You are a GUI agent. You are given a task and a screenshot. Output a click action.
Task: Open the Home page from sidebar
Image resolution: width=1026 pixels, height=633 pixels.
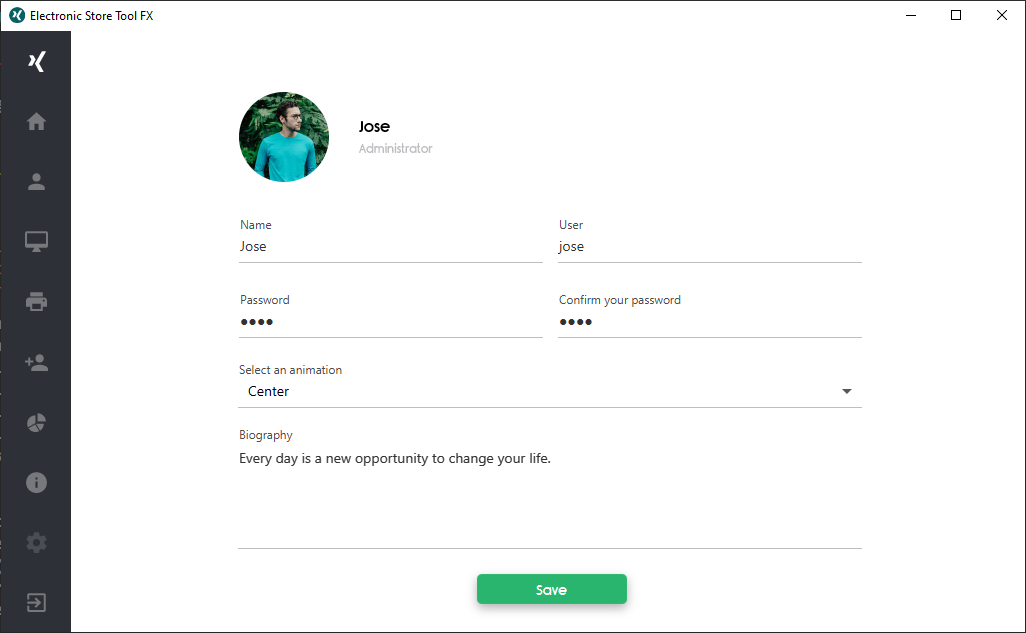click(36, 122)
